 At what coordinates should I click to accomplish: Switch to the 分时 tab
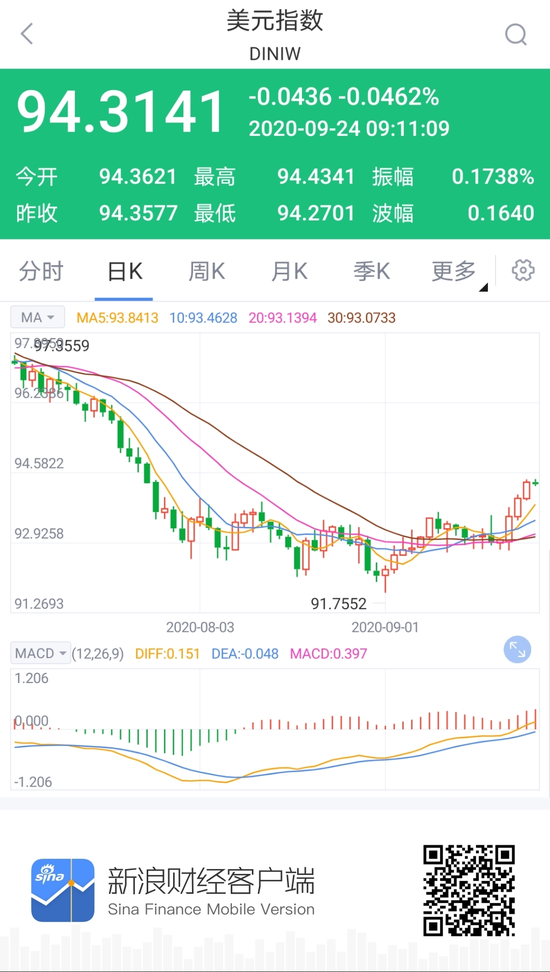[x=41, y=272]
